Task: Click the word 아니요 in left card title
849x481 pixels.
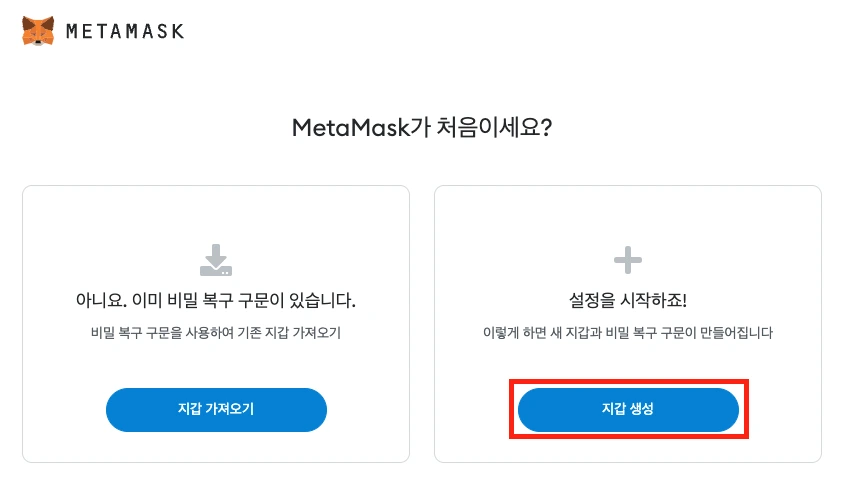Action: [x=98, y=300]
